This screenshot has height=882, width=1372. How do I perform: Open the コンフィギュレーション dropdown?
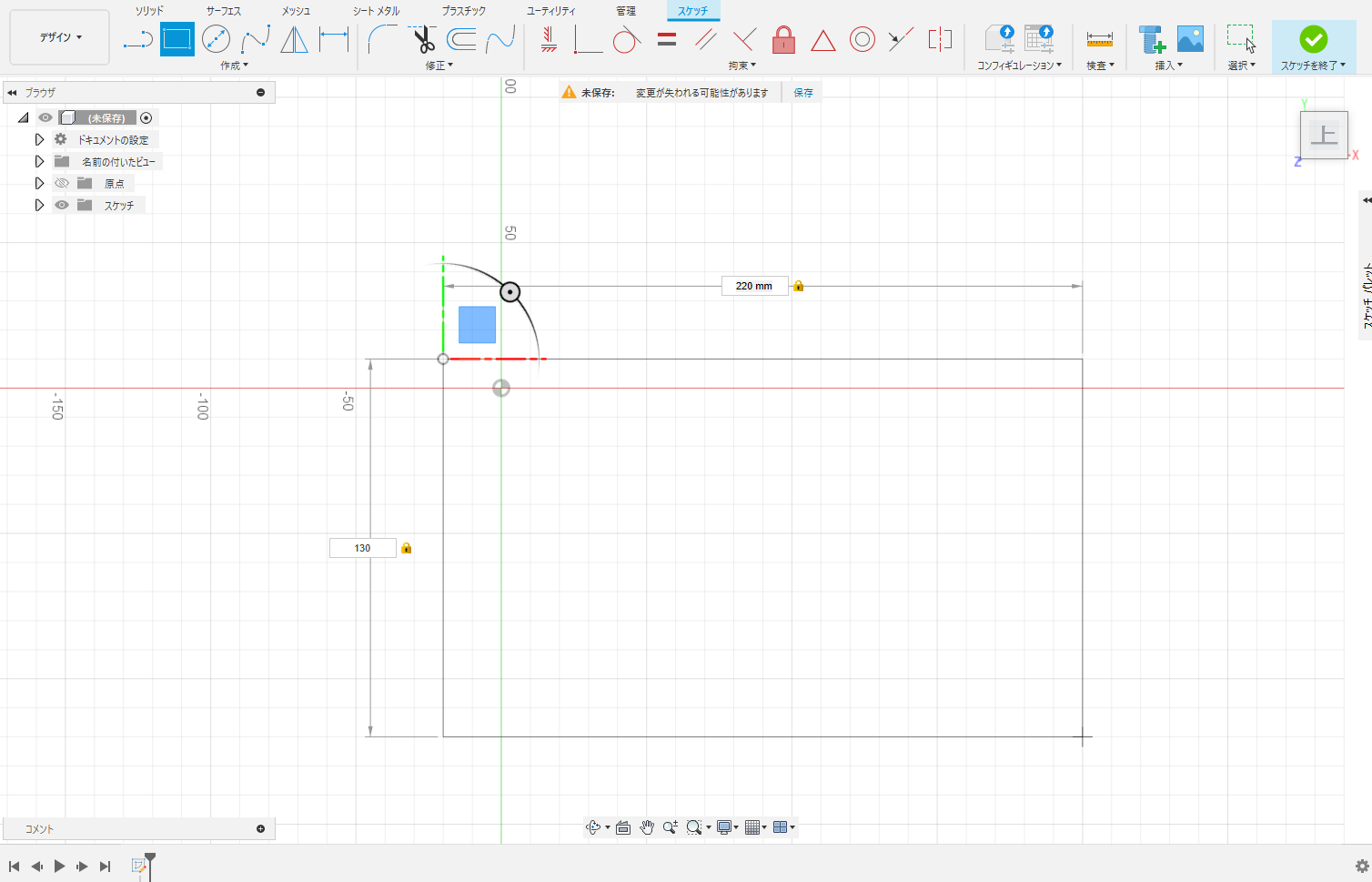coord(1019,66)
